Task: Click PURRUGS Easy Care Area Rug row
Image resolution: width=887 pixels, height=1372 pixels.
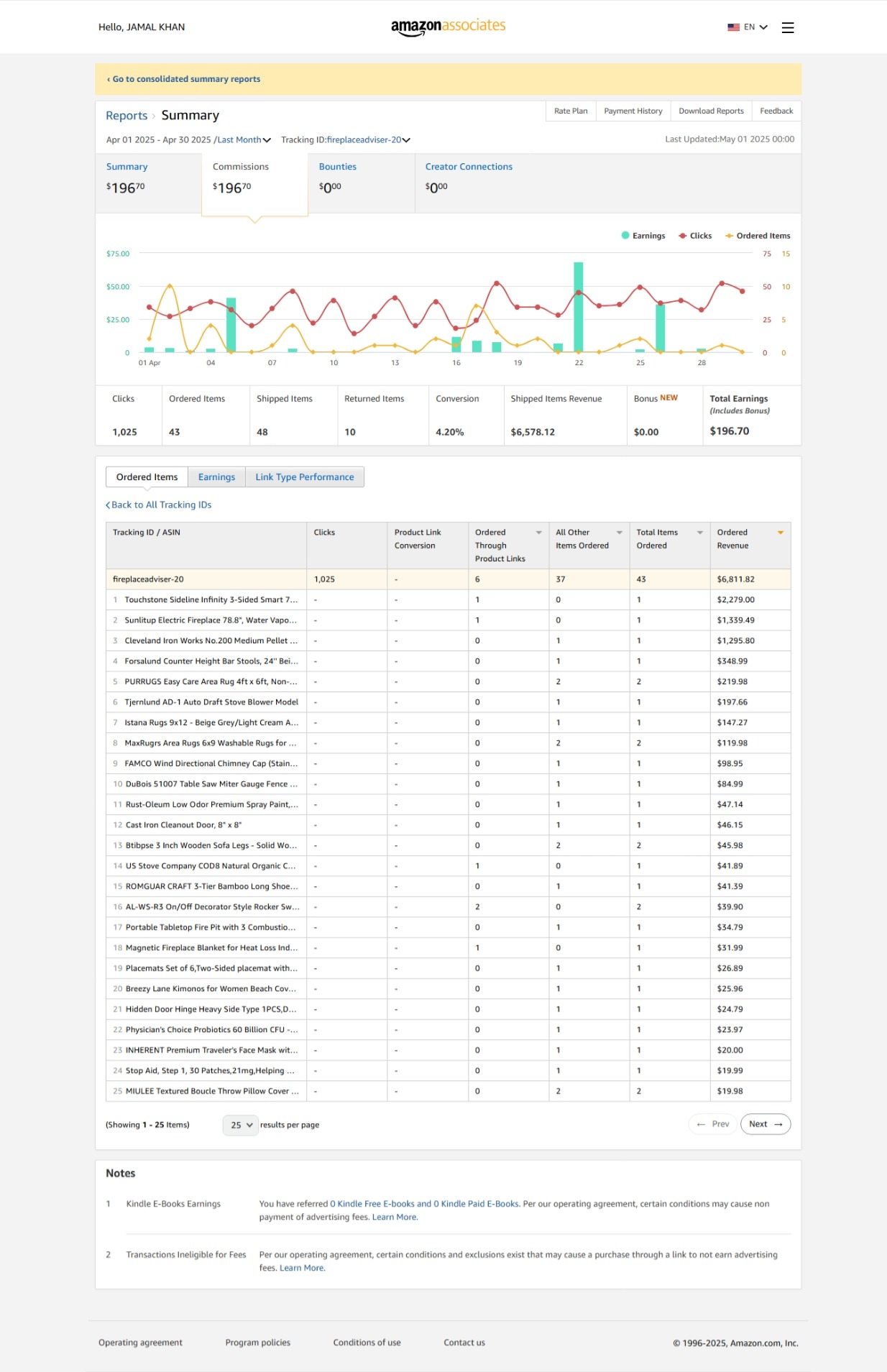Action: (x=448, y=682)
